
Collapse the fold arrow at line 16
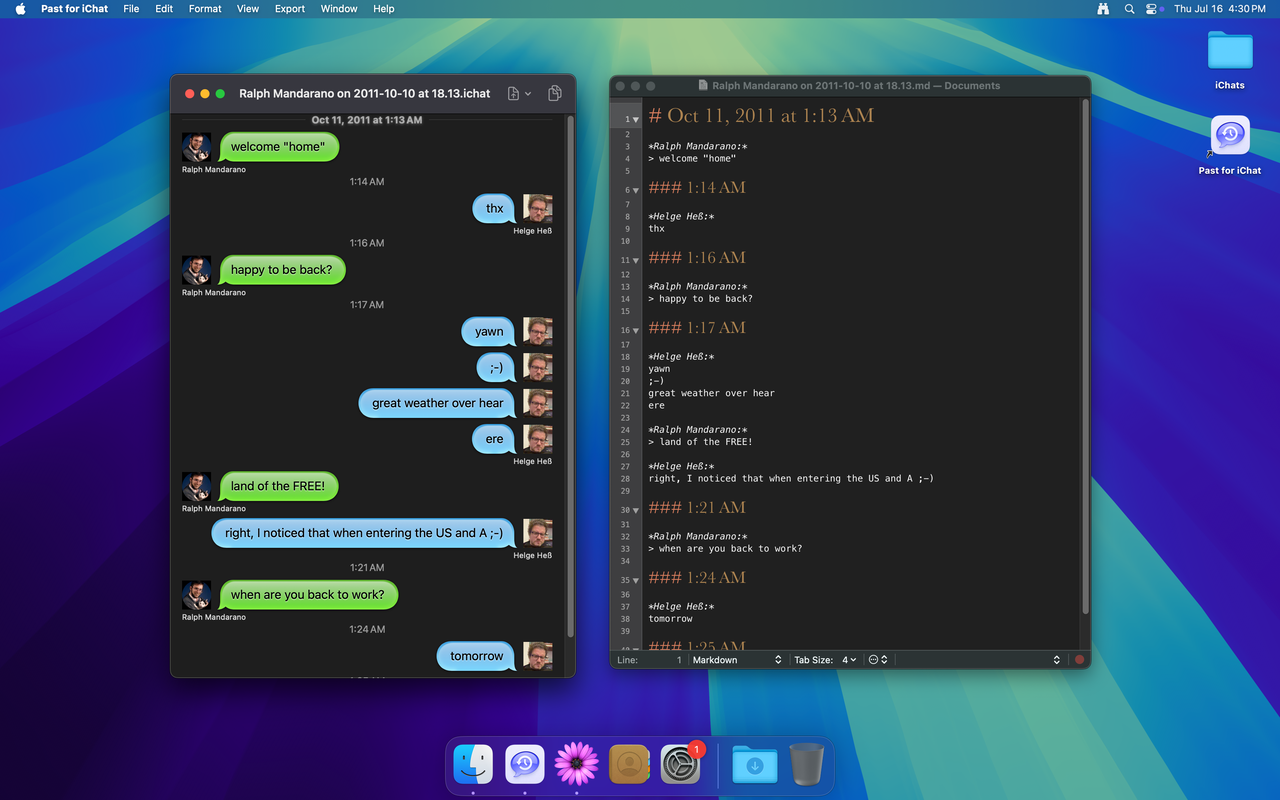[x=636, y=330]
